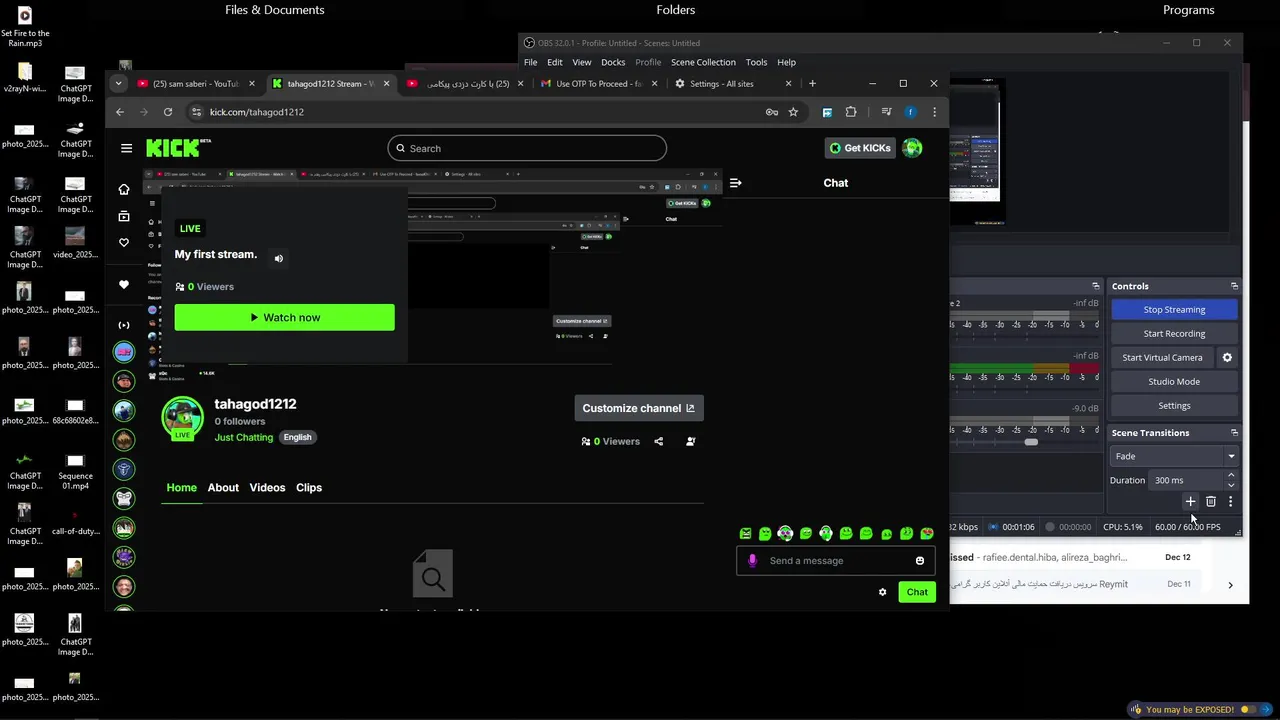1280x720 pixels.
Task: Open Chrome media control icon
Action: 886,112
